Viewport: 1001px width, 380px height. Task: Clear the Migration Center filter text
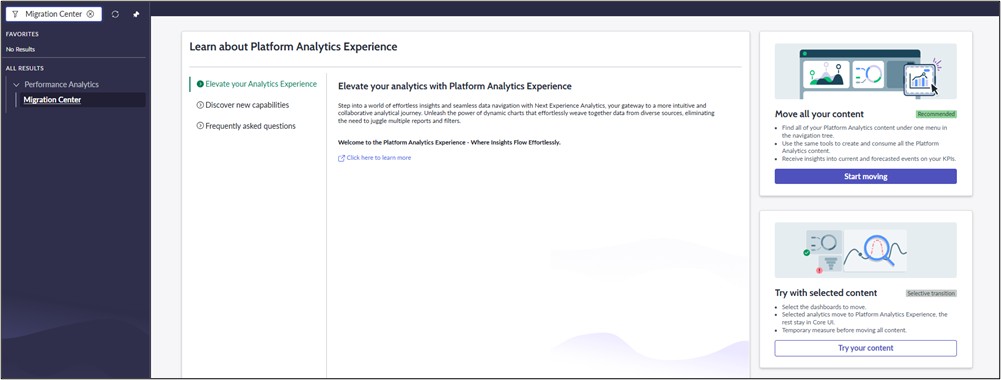(90, 14)
